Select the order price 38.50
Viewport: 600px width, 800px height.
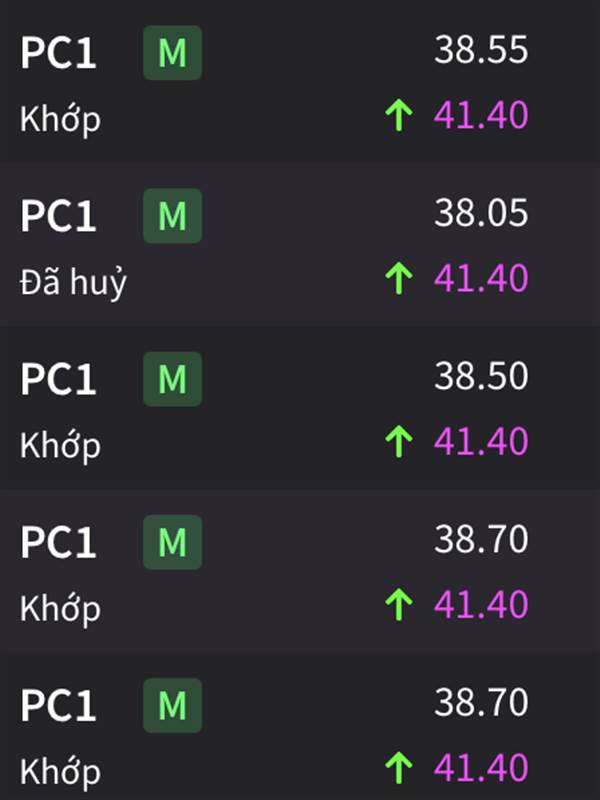point(481,377)
